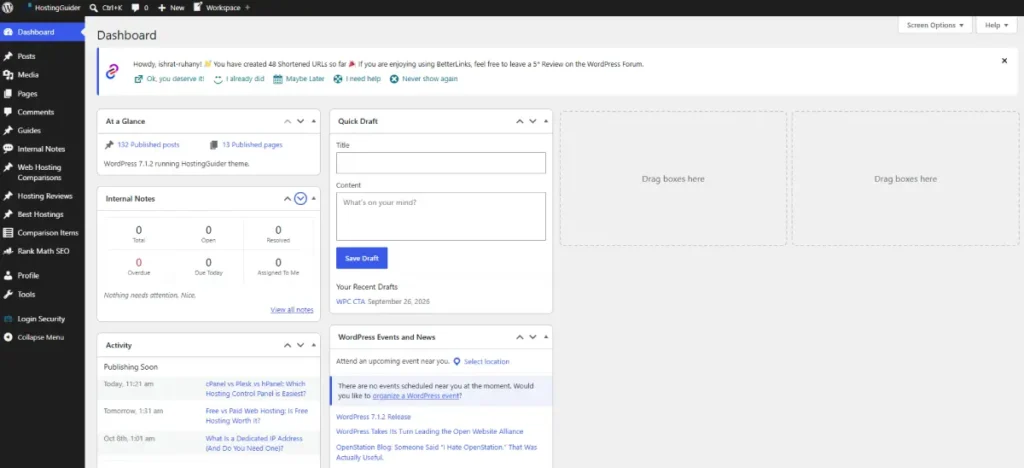
Task: Open 132 Published posts link
Action: click(148, 145)
